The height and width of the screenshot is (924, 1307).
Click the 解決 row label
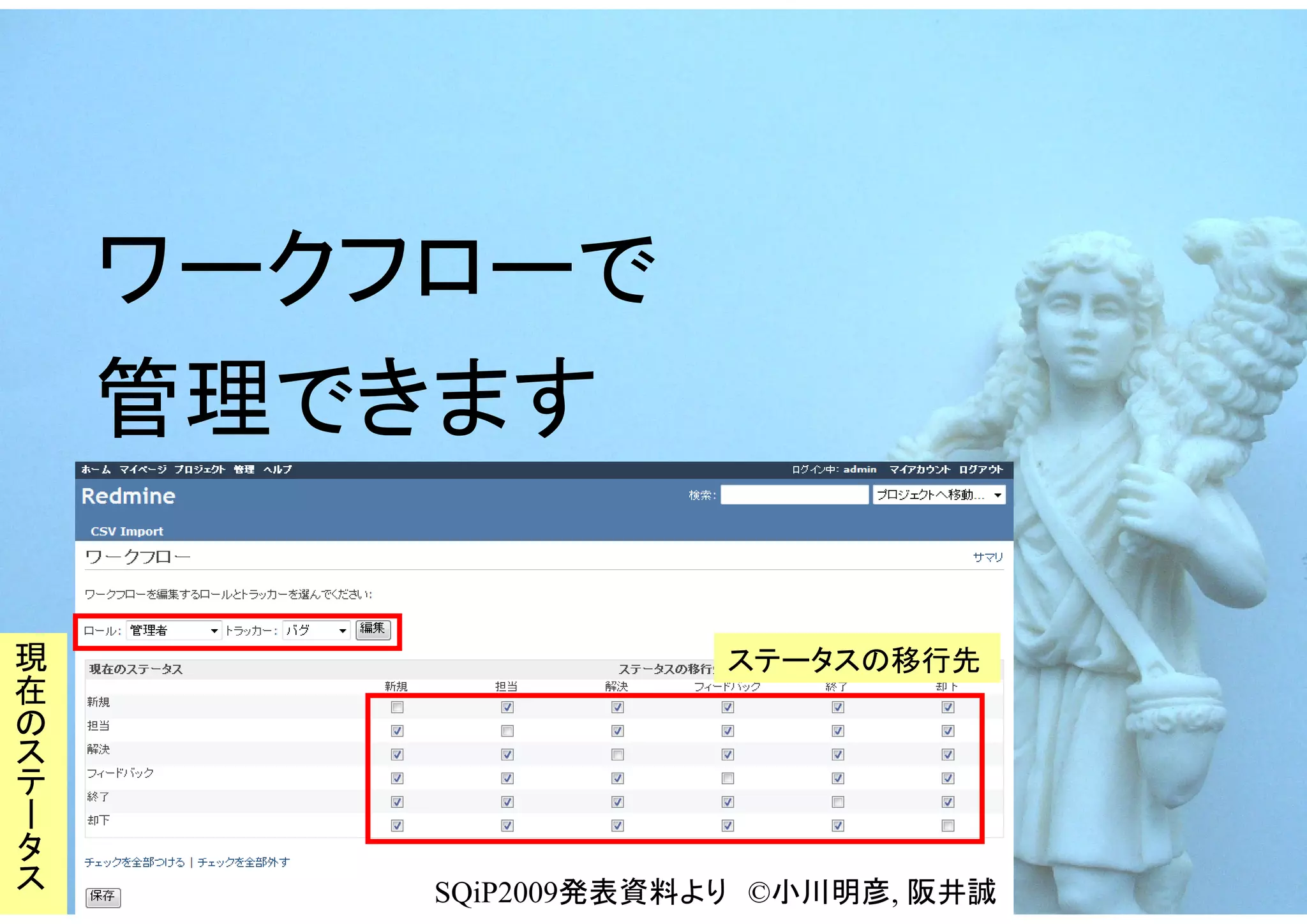coord(98,749)
